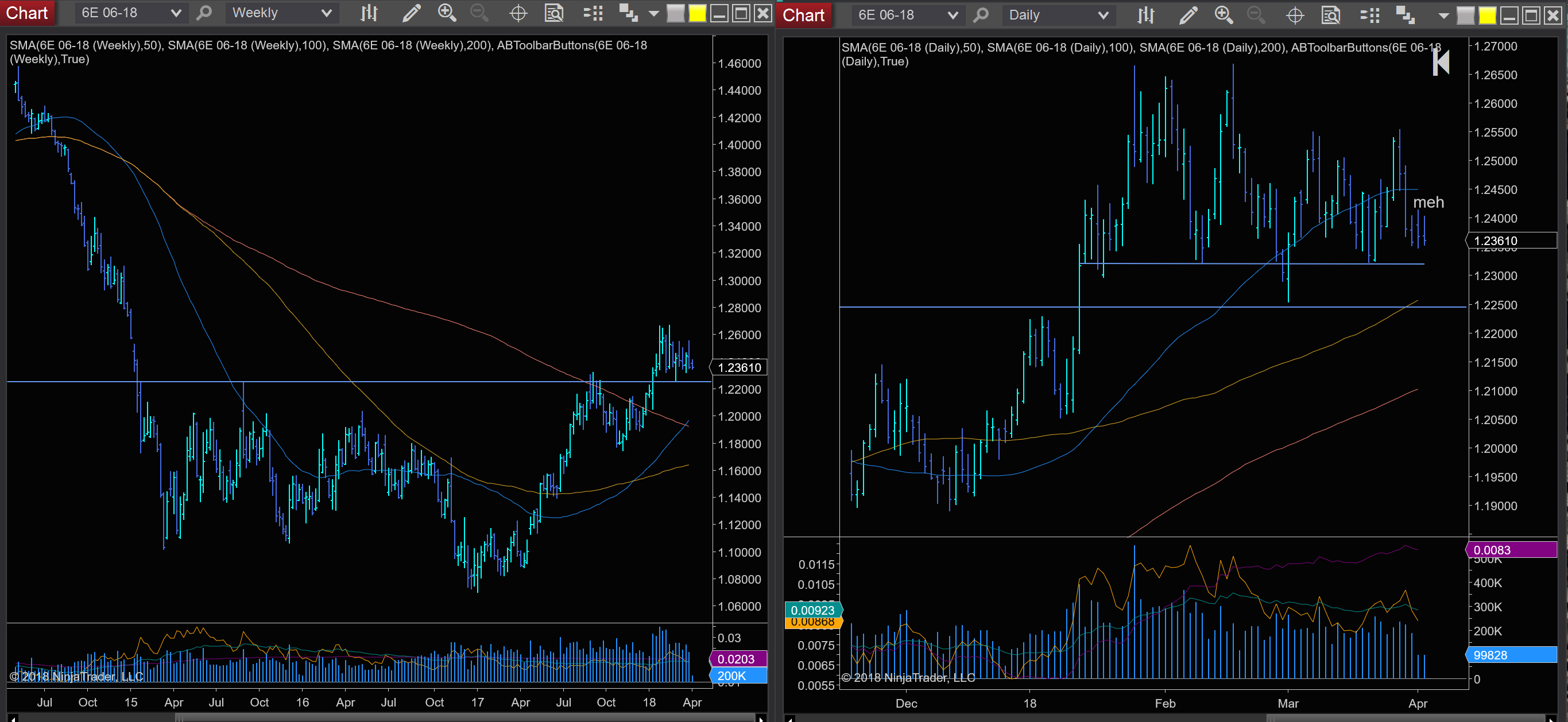Click the gray link swatch in the Daily chart
This screenshot has width=1568, height=722.
(1465, 15)
